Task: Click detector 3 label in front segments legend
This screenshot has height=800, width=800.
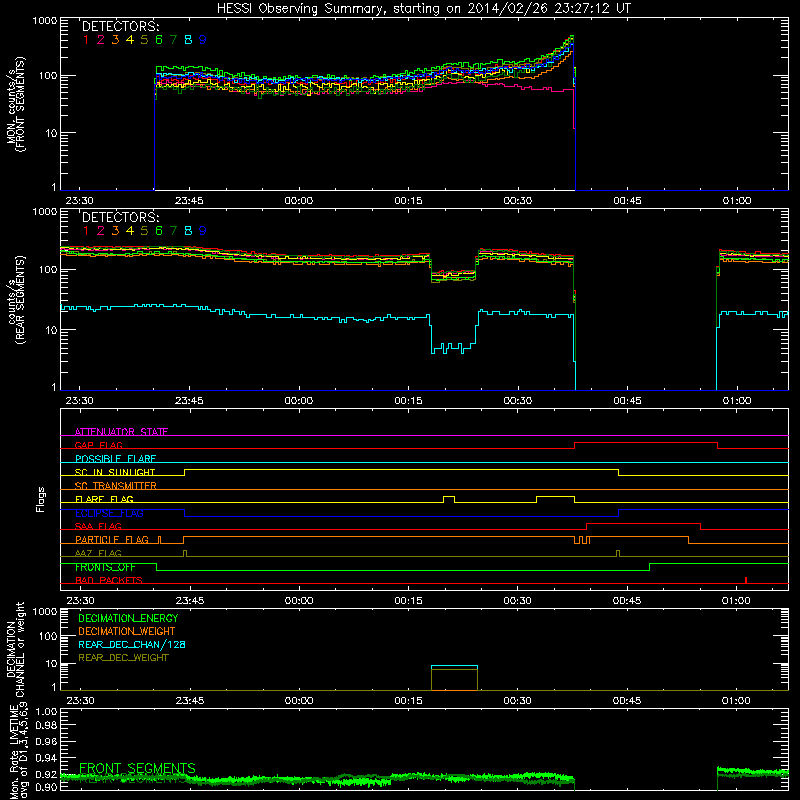Action: coord(115,40)
